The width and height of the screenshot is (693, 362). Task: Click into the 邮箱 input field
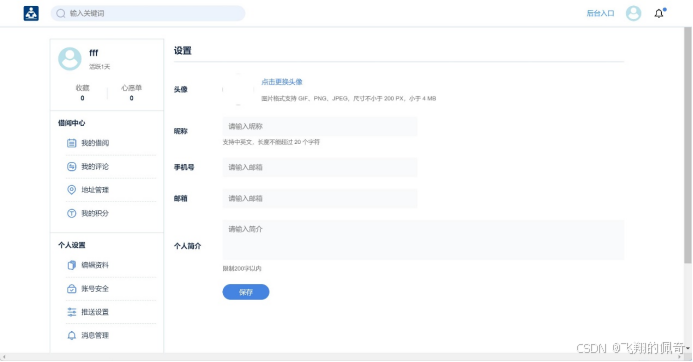[x=320, y=198]
